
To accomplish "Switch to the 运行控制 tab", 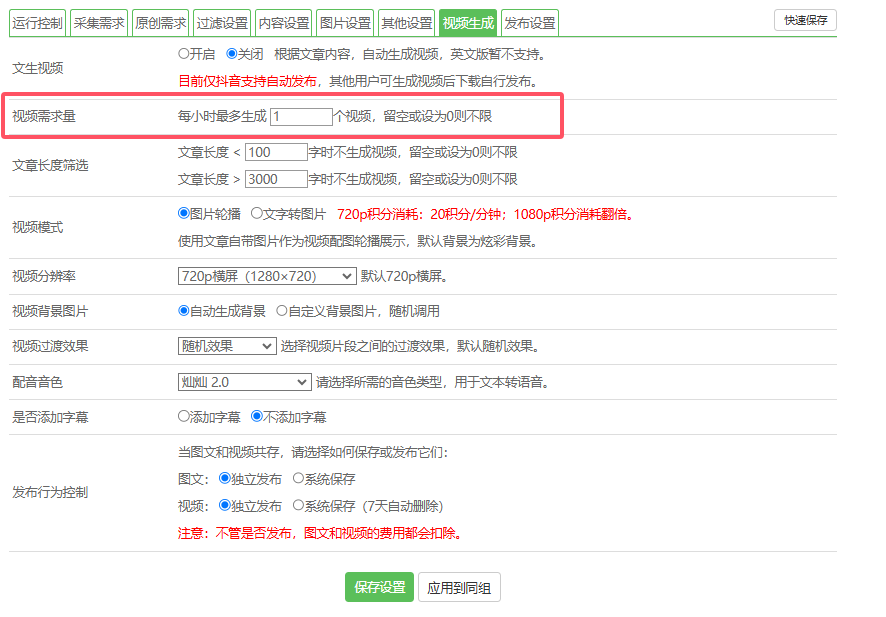I will (x=38, y=23).
